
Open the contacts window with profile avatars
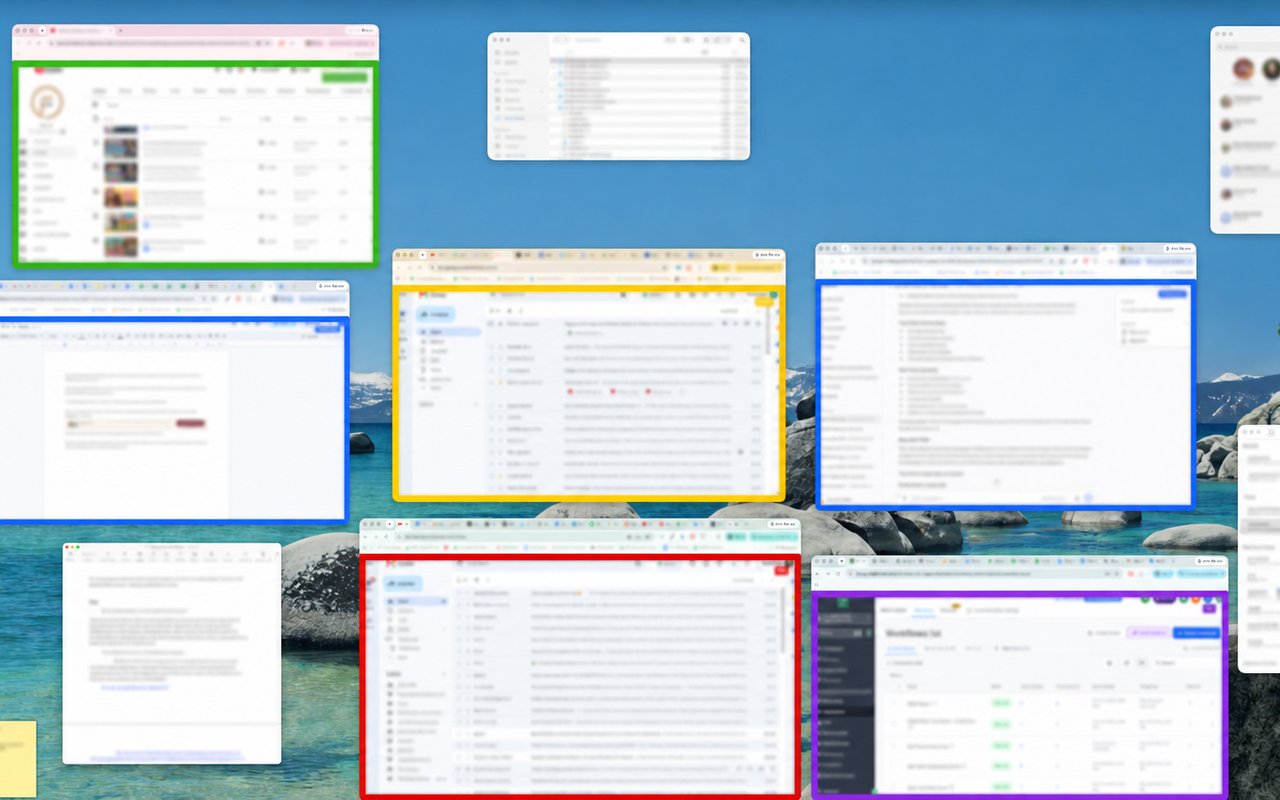(1245, 130)
